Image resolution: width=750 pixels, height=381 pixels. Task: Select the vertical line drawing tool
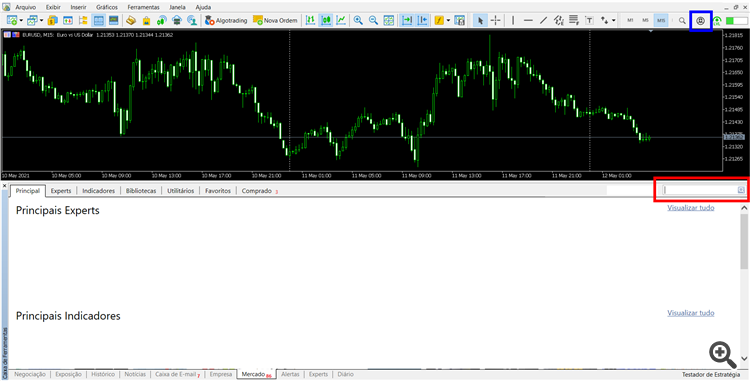pyautogui.click(x=513, y=21)
